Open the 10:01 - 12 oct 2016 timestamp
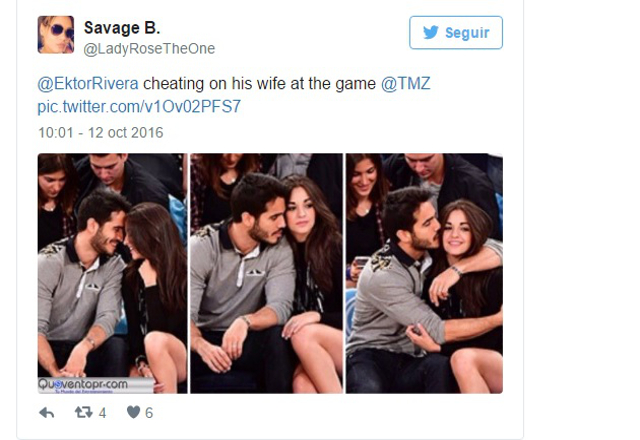Screen dimensions: 640x440 coord(100,133)
